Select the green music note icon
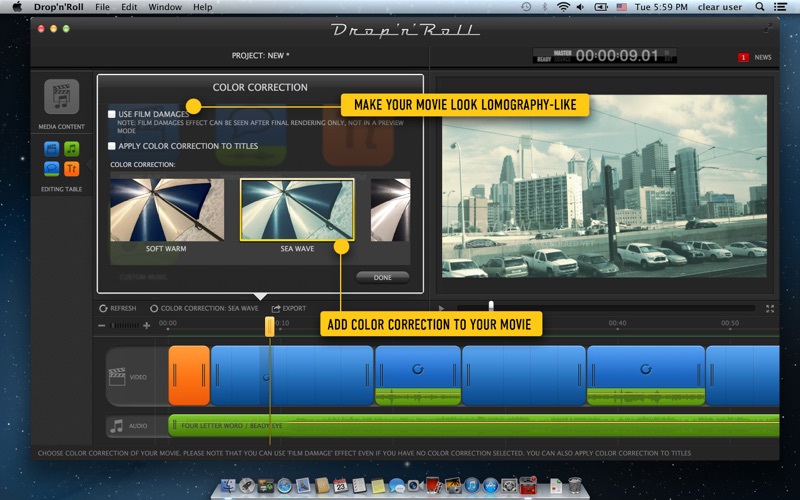The width and height of the screenshot is (800, 500). coord(71,149)
